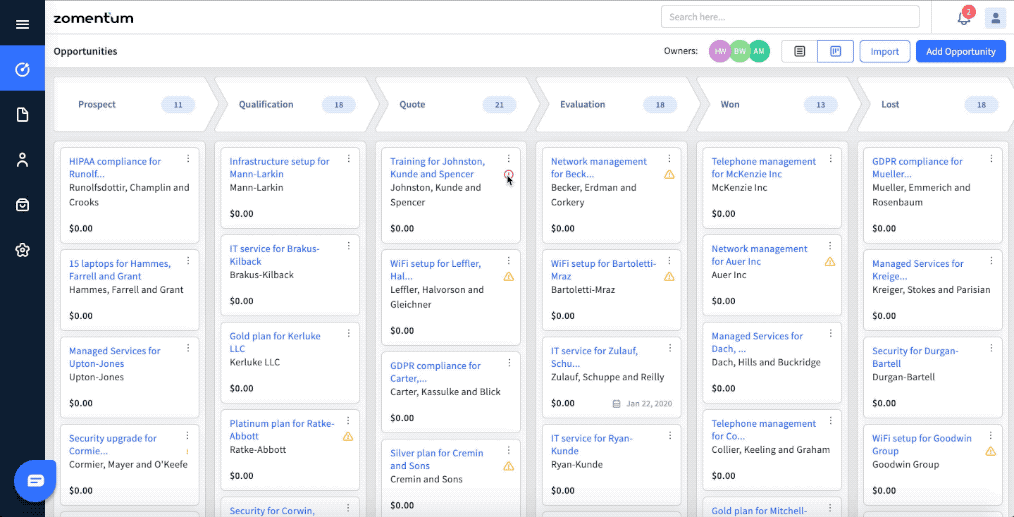
Task: Click the Import button
Action: [884, 51]
